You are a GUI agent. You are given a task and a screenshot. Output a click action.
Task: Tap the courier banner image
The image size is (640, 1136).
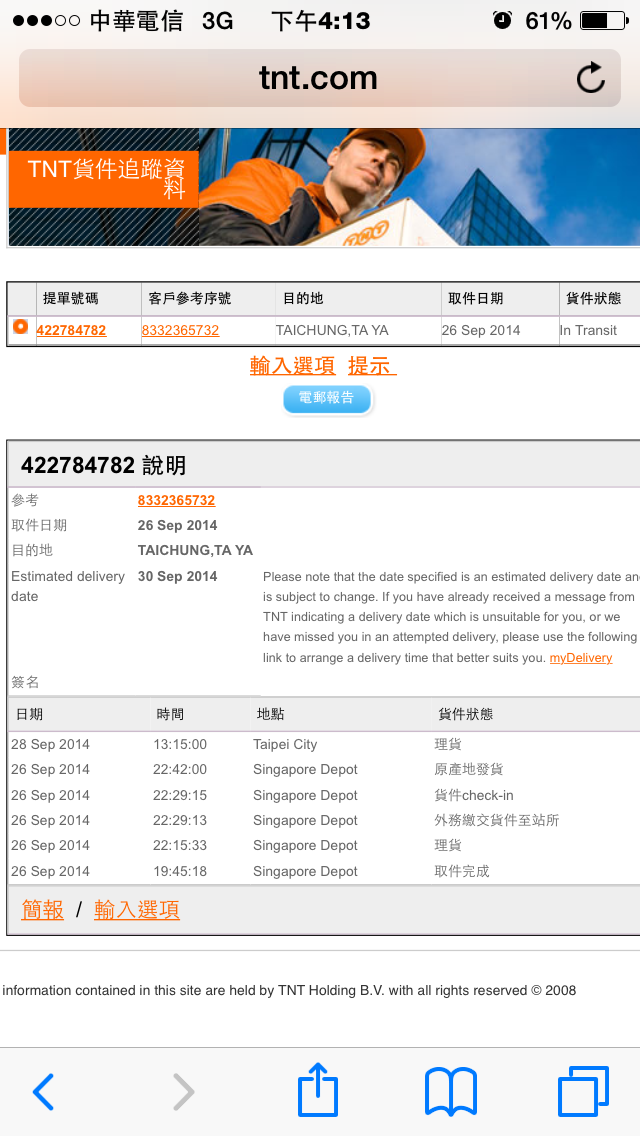(x=419, y=188)
